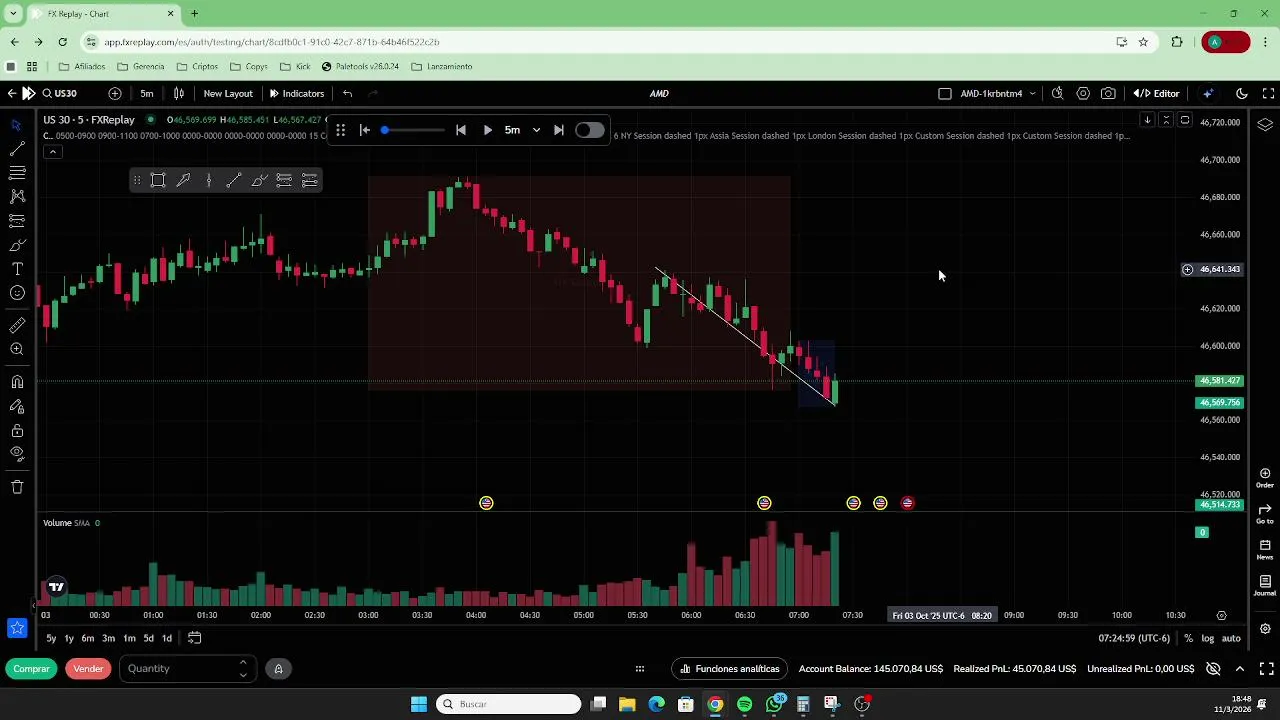Select the 5d range tab
1280x720 pixels.
148,638
